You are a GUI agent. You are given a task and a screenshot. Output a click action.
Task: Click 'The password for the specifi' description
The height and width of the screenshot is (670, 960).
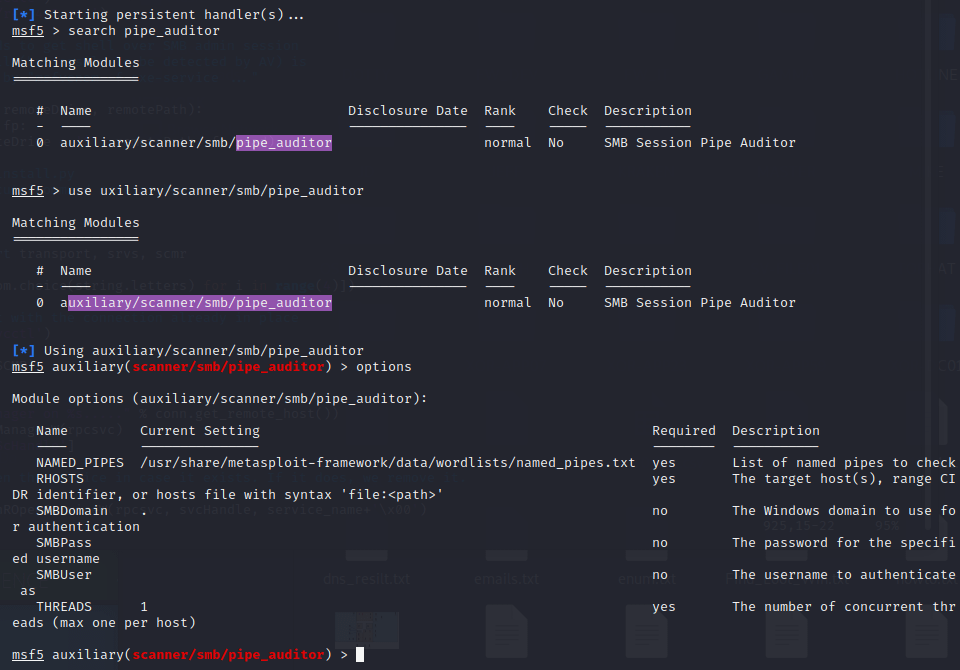[x=844, y=543]
